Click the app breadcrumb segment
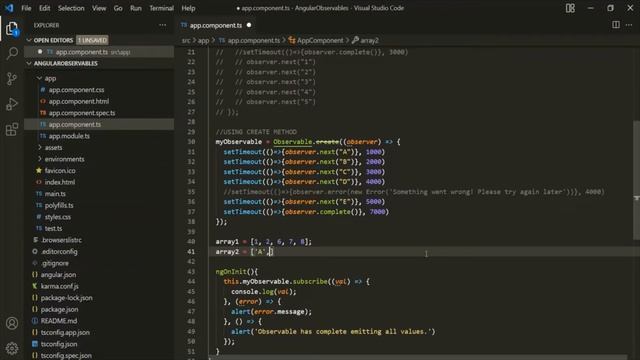The width and height of the screenshot is (640, 360). [x=203, y=40]
